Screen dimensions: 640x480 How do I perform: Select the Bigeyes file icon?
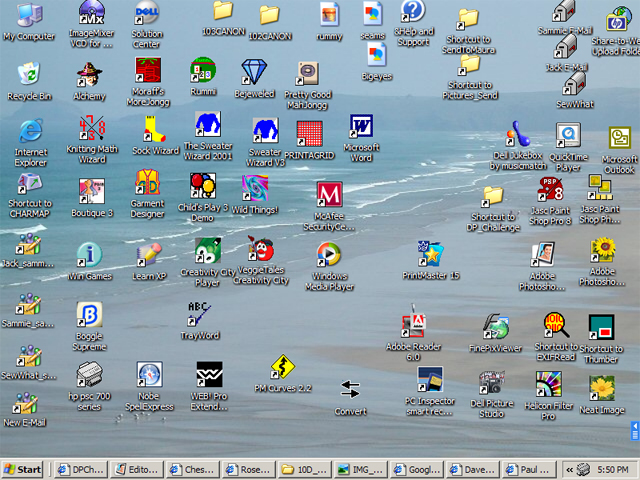tap(376, 56)
